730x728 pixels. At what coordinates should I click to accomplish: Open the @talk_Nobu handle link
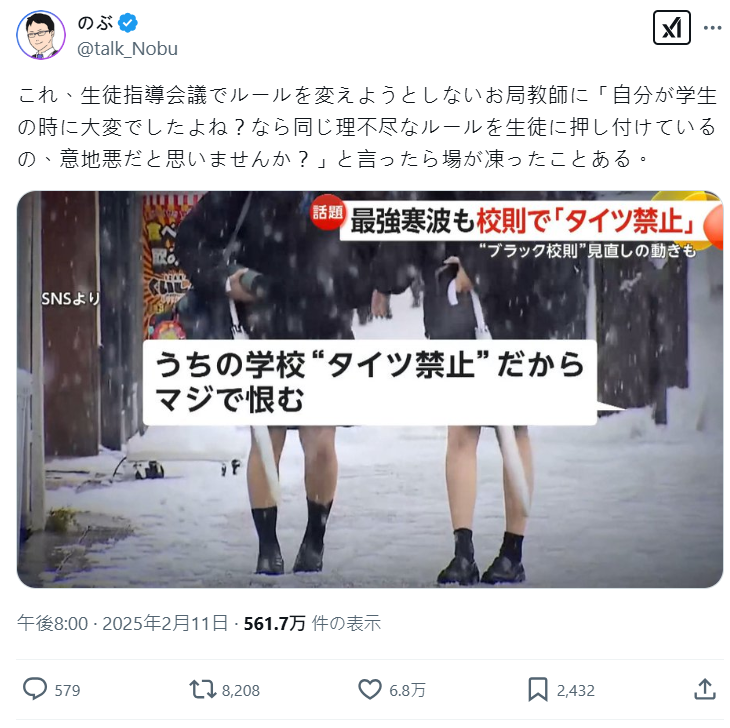[127, 48]
